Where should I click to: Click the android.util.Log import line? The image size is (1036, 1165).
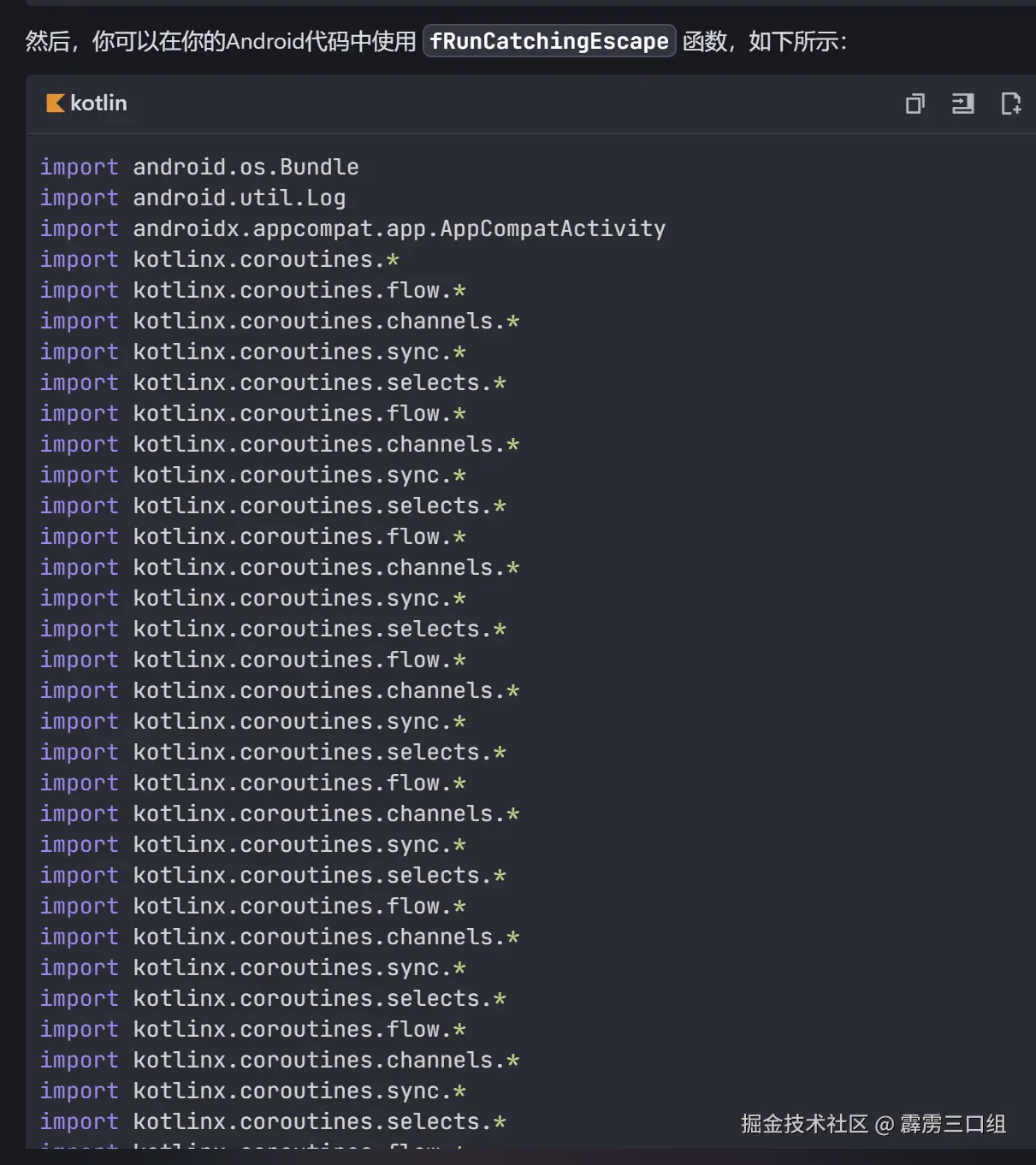click(x=192, y=198)
